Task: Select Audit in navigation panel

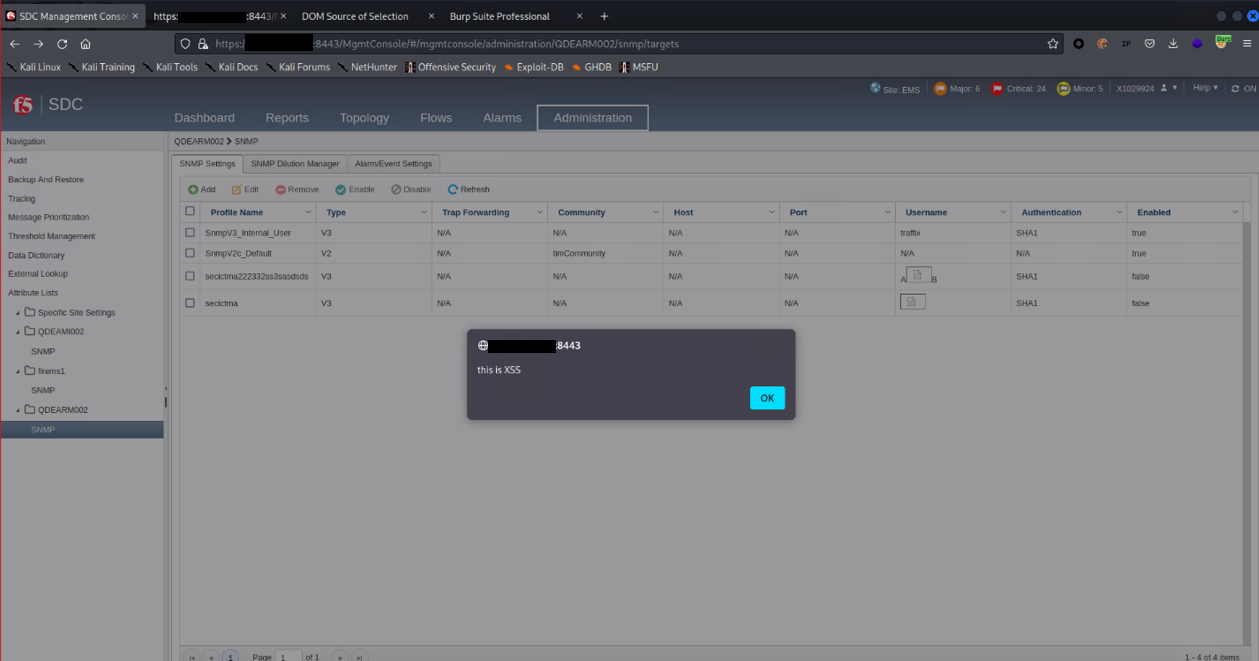Action: tap(18, 160)
